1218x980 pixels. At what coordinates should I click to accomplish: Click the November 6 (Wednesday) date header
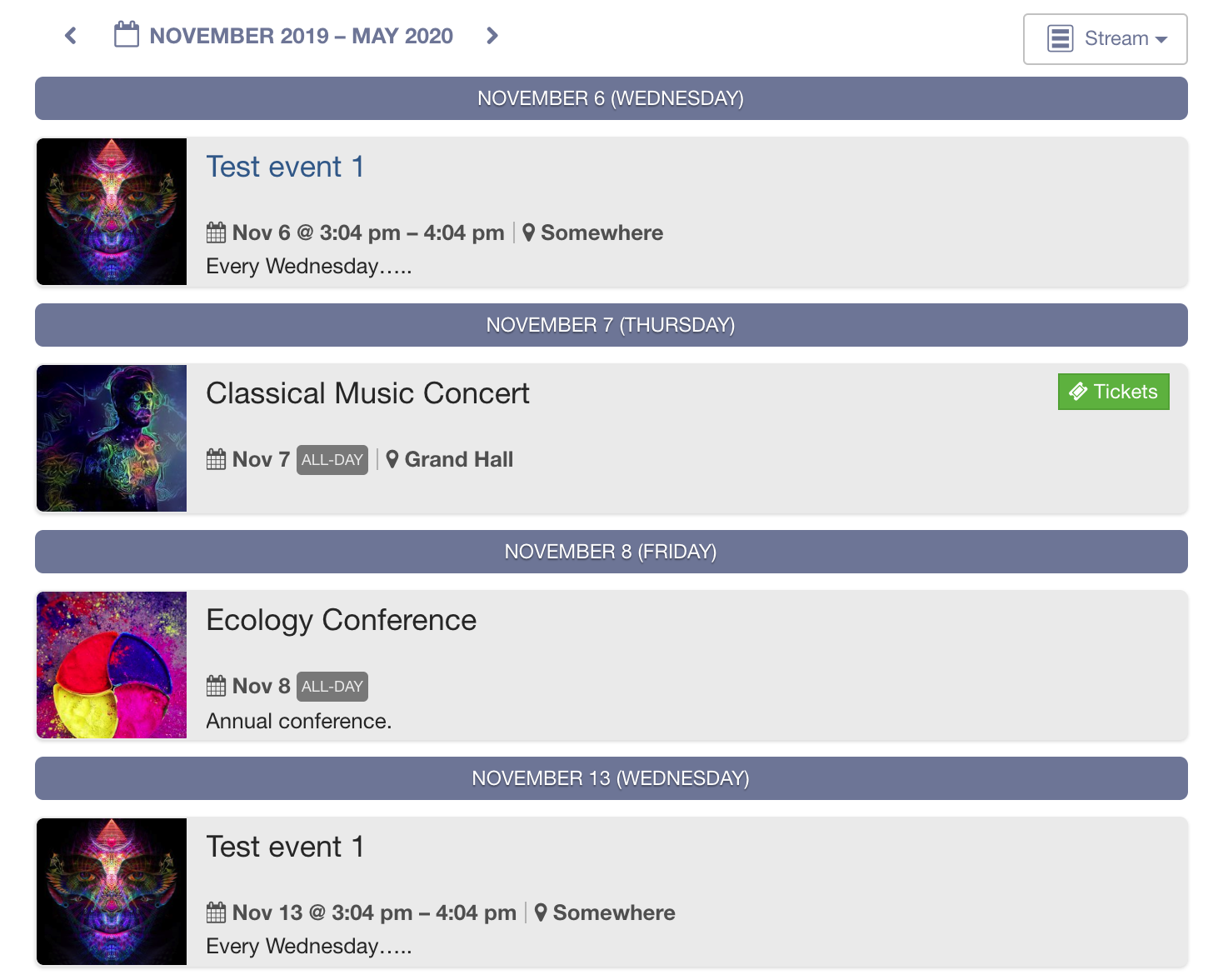click(611, 98)
